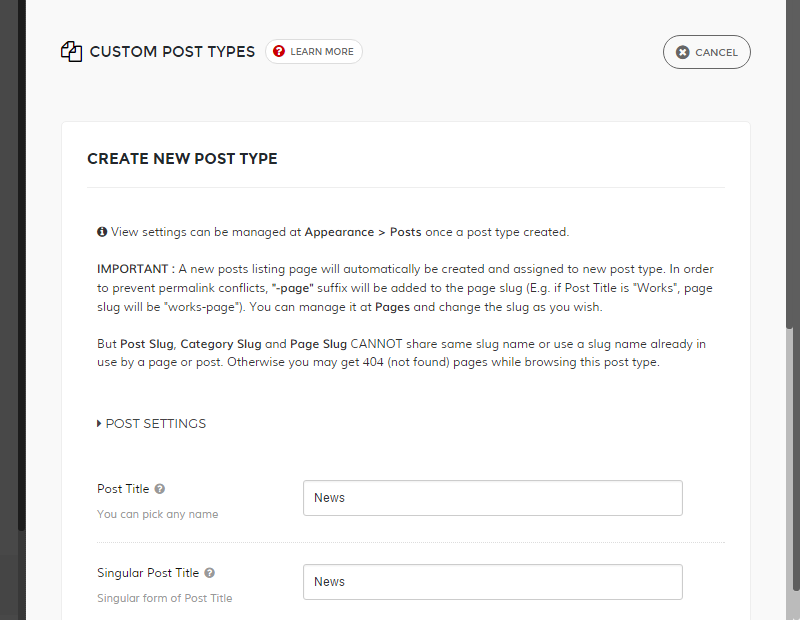This screenshot has height=620, width=800.
Task: Click the info icon before View settings
Action: [x=102, y=232]
